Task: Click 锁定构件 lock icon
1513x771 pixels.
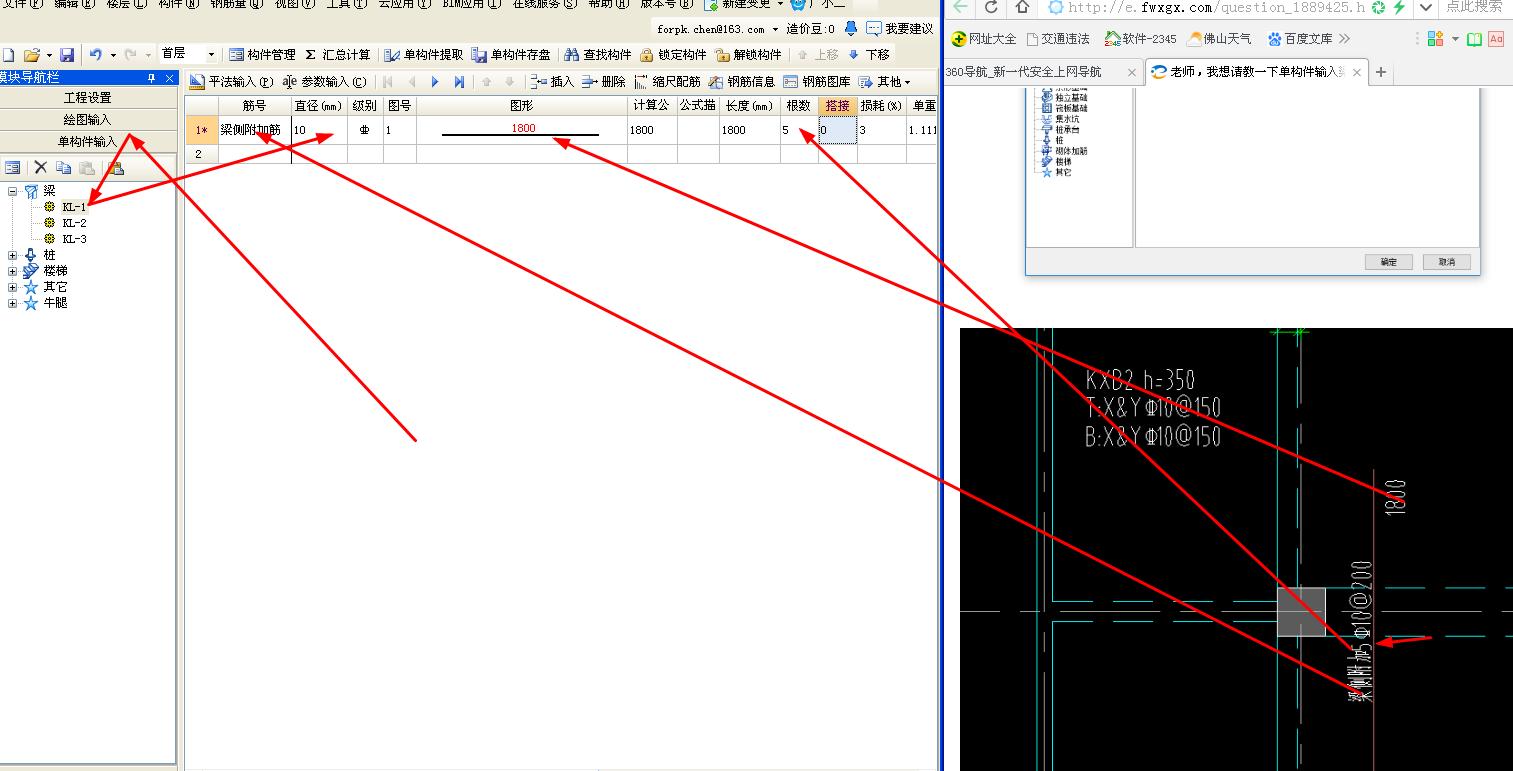Action: click(673, 55)
